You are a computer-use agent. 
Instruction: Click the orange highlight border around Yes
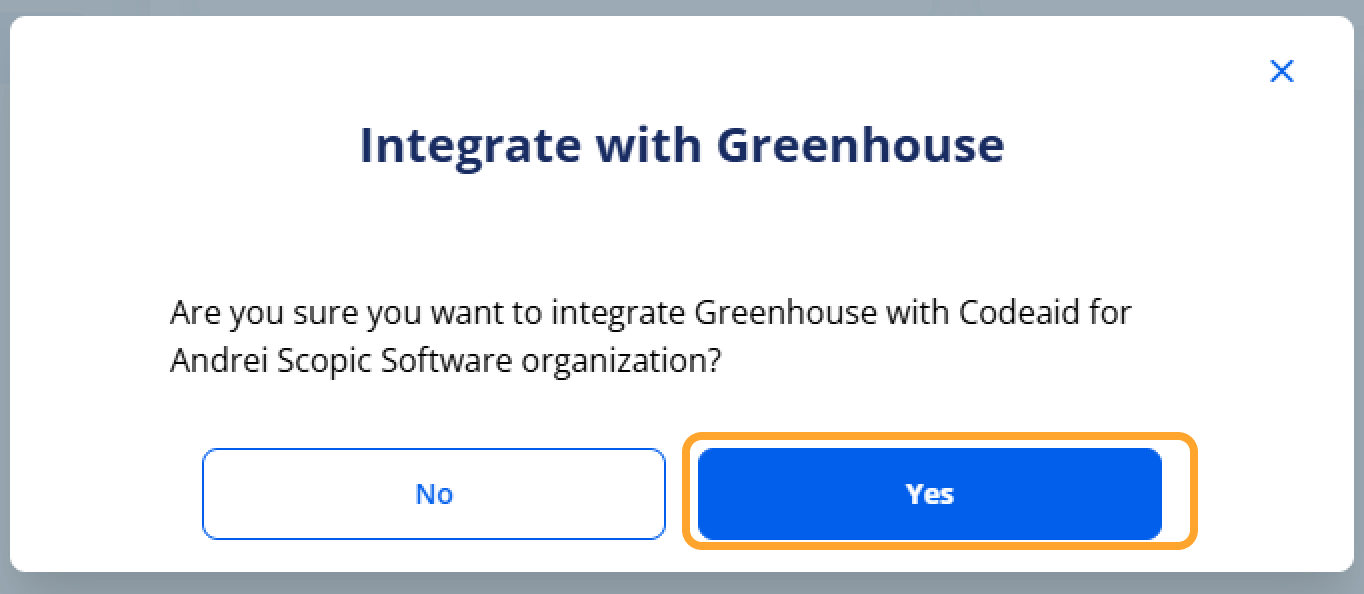tap(940, 436)
